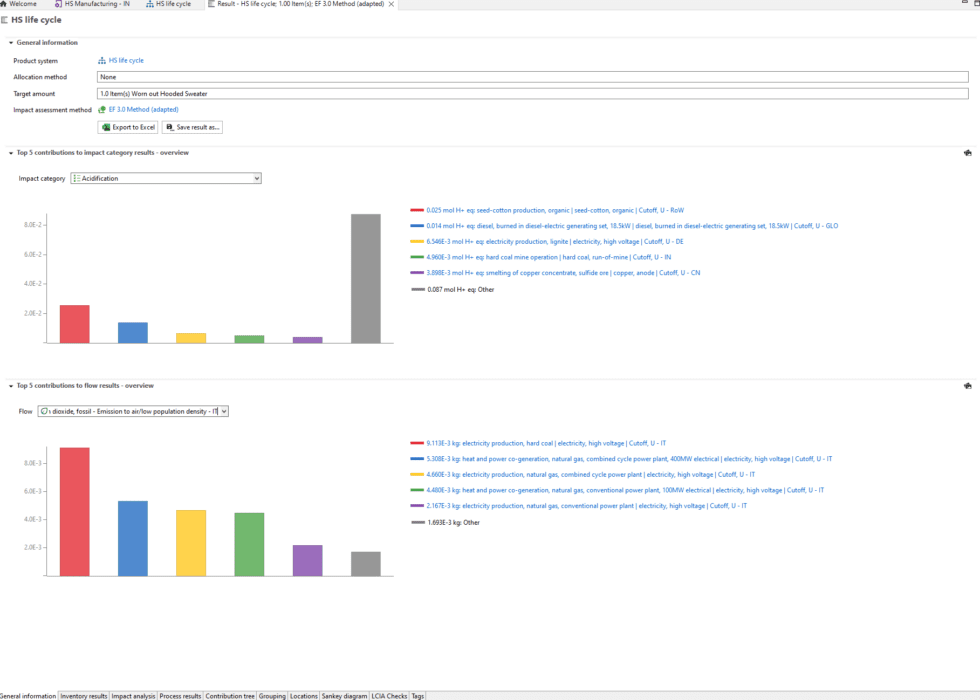Click the red seed-cotton legend color swatch
This screenshot has height=700, width=980.
pyautogui.click(x=417, y=210)
